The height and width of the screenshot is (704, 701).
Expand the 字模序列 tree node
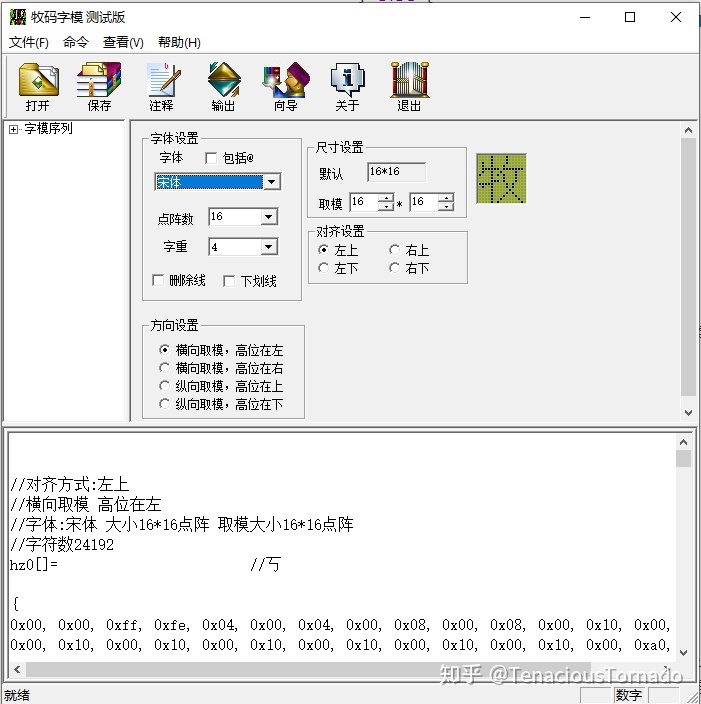13,130
